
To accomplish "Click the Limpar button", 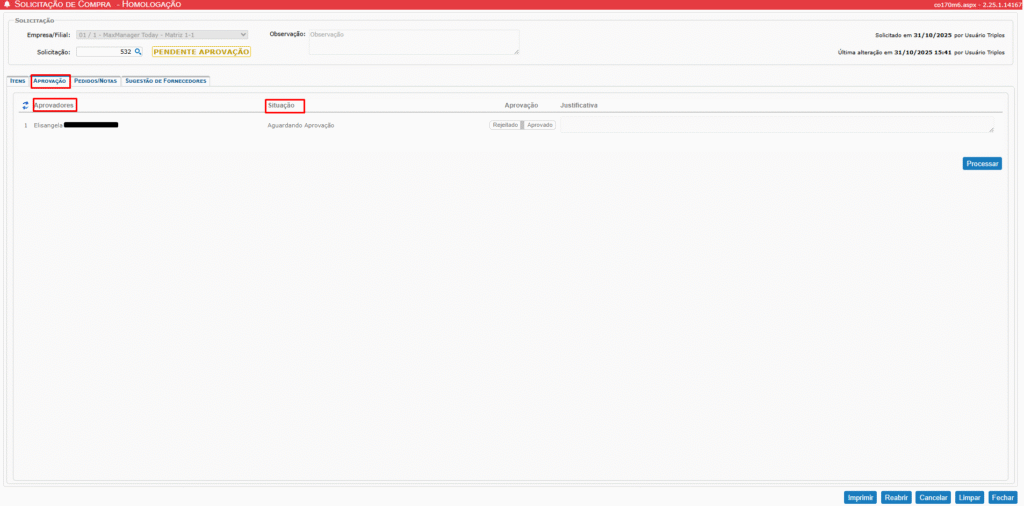I will coord(969,497).
